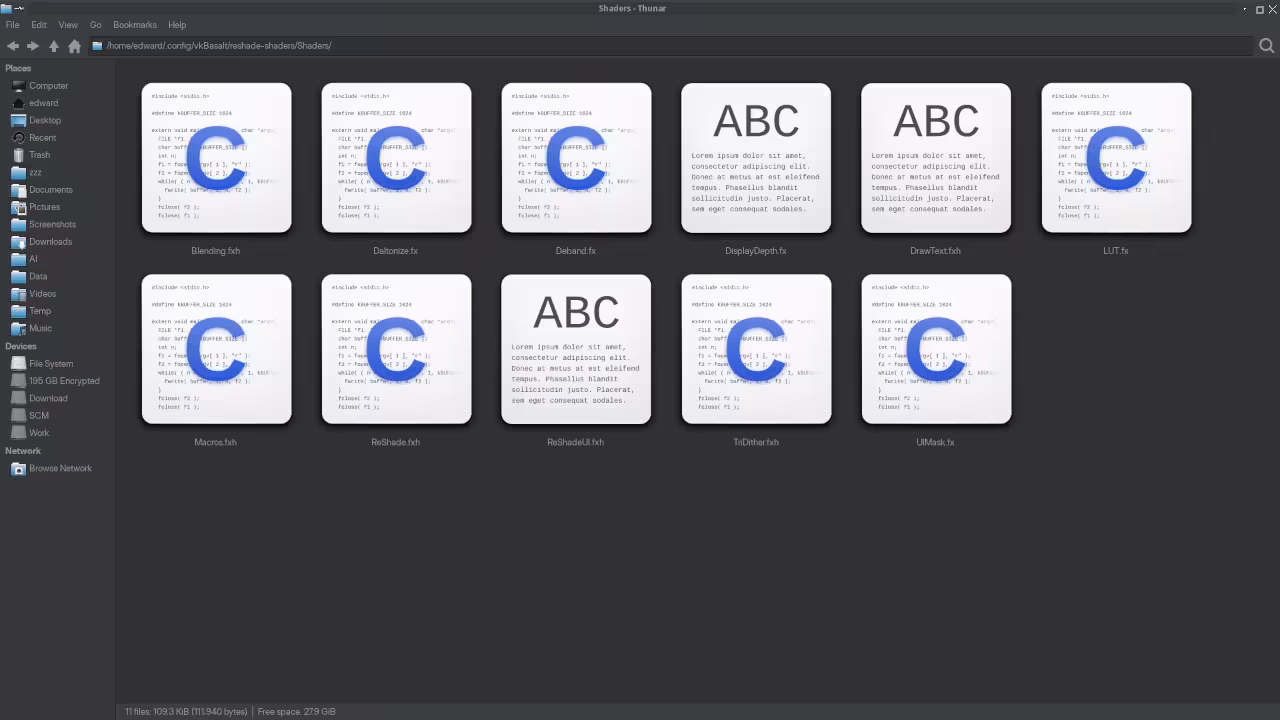
Task: Go to the home folder
Action: 74,46
